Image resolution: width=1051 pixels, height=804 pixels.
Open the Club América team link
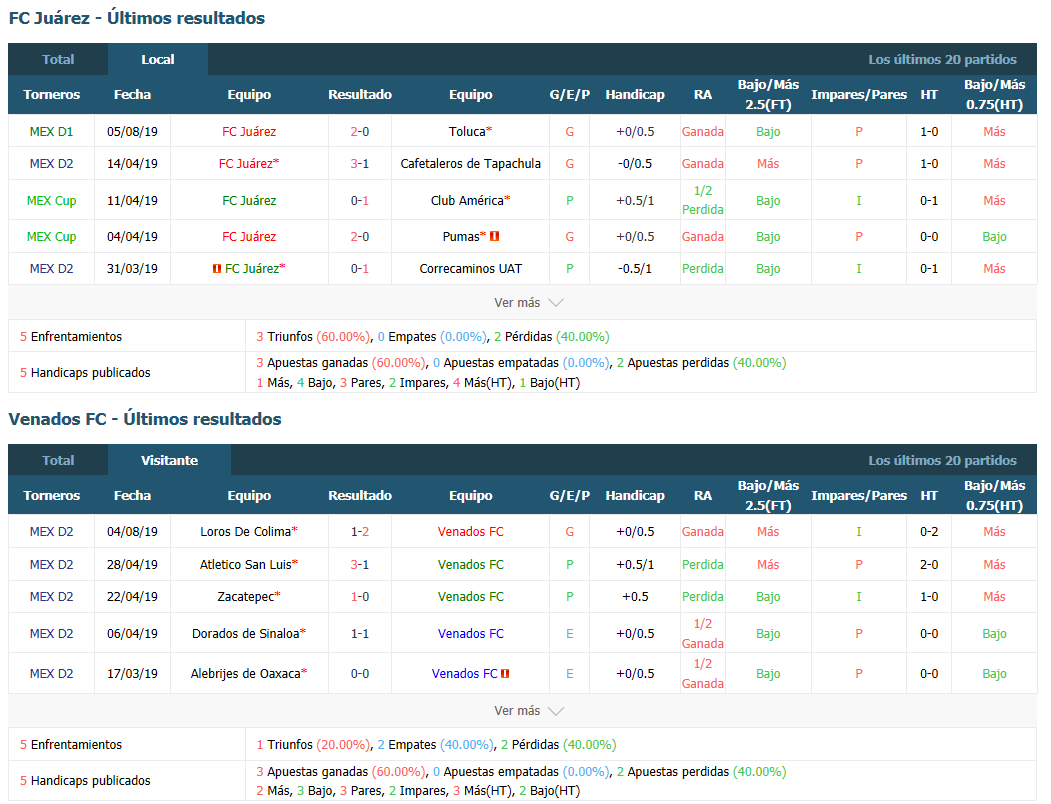(x=467, y=200)
